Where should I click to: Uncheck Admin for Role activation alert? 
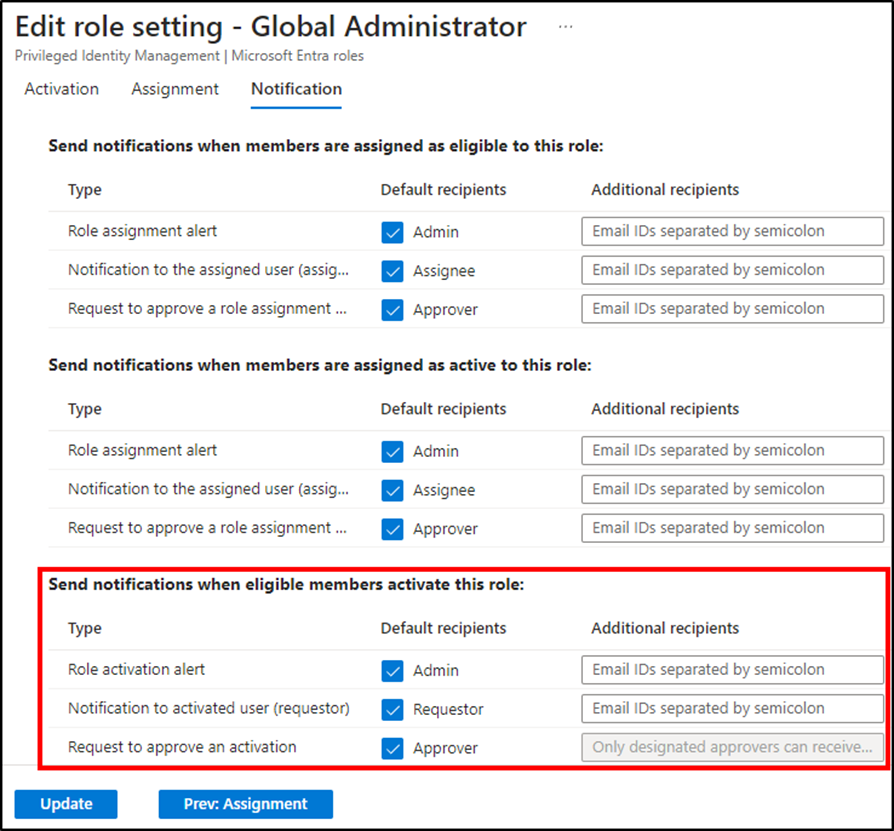coord(392,671)
